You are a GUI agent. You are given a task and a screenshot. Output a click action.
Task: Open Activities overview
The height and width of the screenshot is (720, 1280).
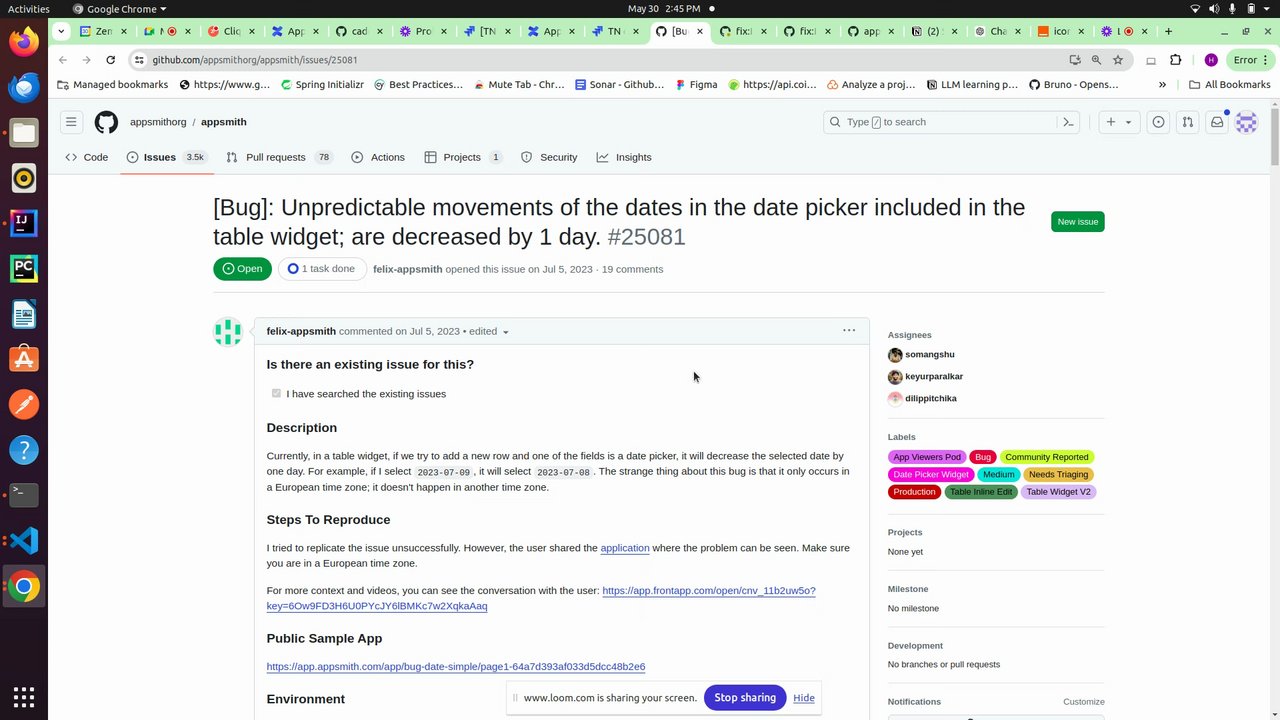tap(29, 9)
